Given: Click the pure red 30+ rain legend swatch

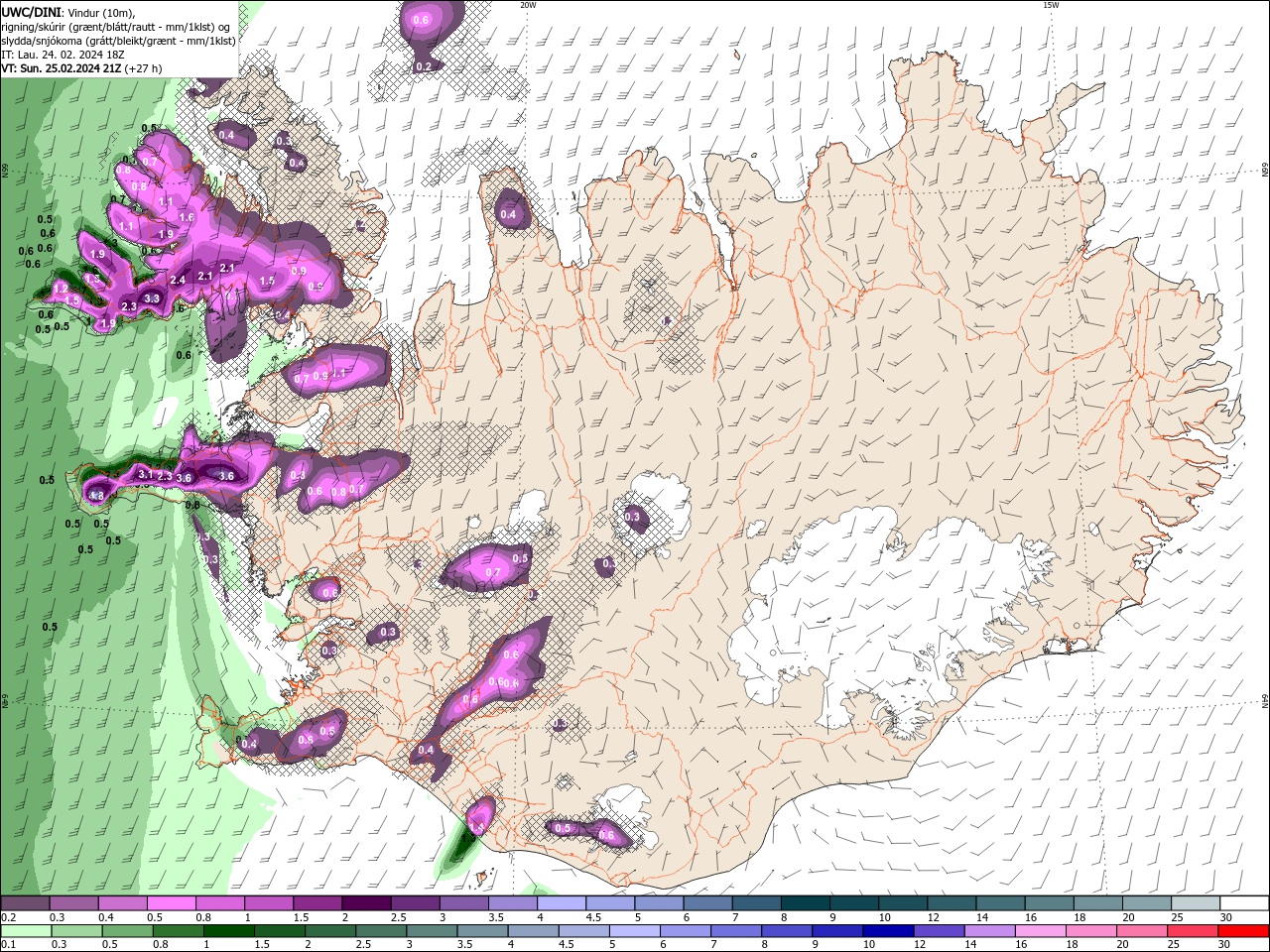Looking at the screenshot, I should pyautogui.click(x=1242, y=931).
